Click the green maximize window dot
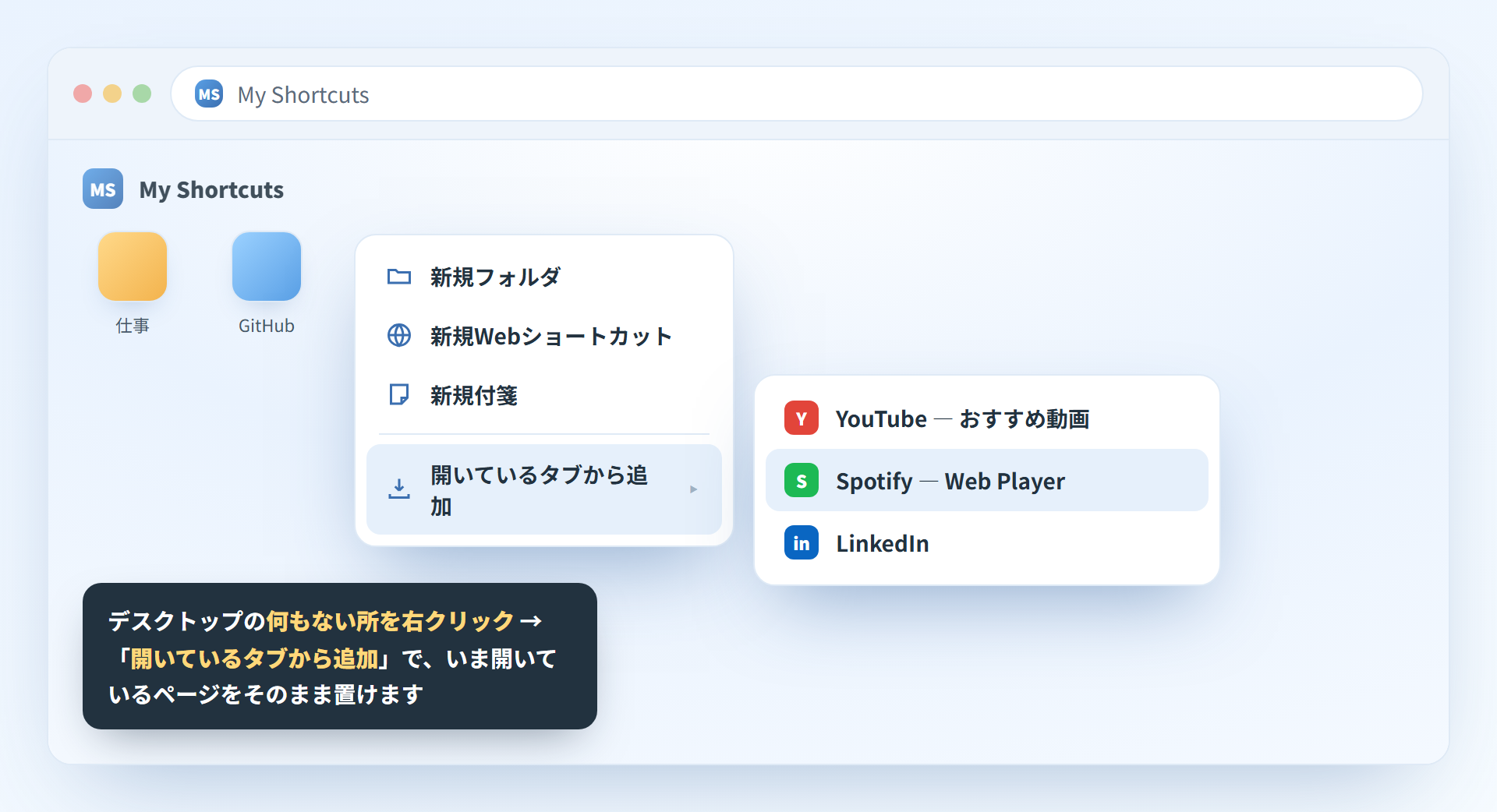This screenshot has width=1497, height=812. 142,94
